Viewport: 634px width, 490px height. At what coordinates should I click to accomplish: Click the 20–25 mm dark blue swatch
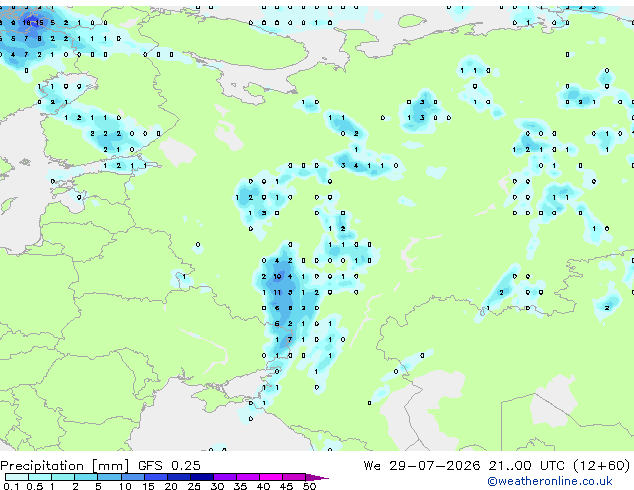coord(178,477)
